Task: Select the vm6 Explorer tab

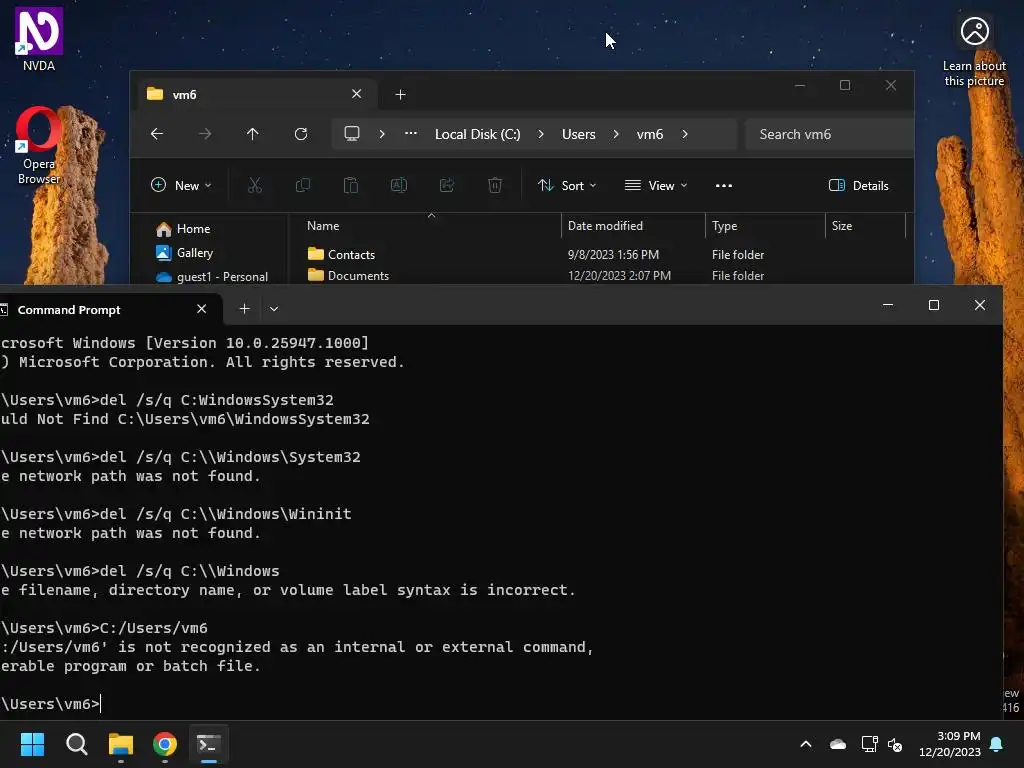Action: click(x=255, y=95)
